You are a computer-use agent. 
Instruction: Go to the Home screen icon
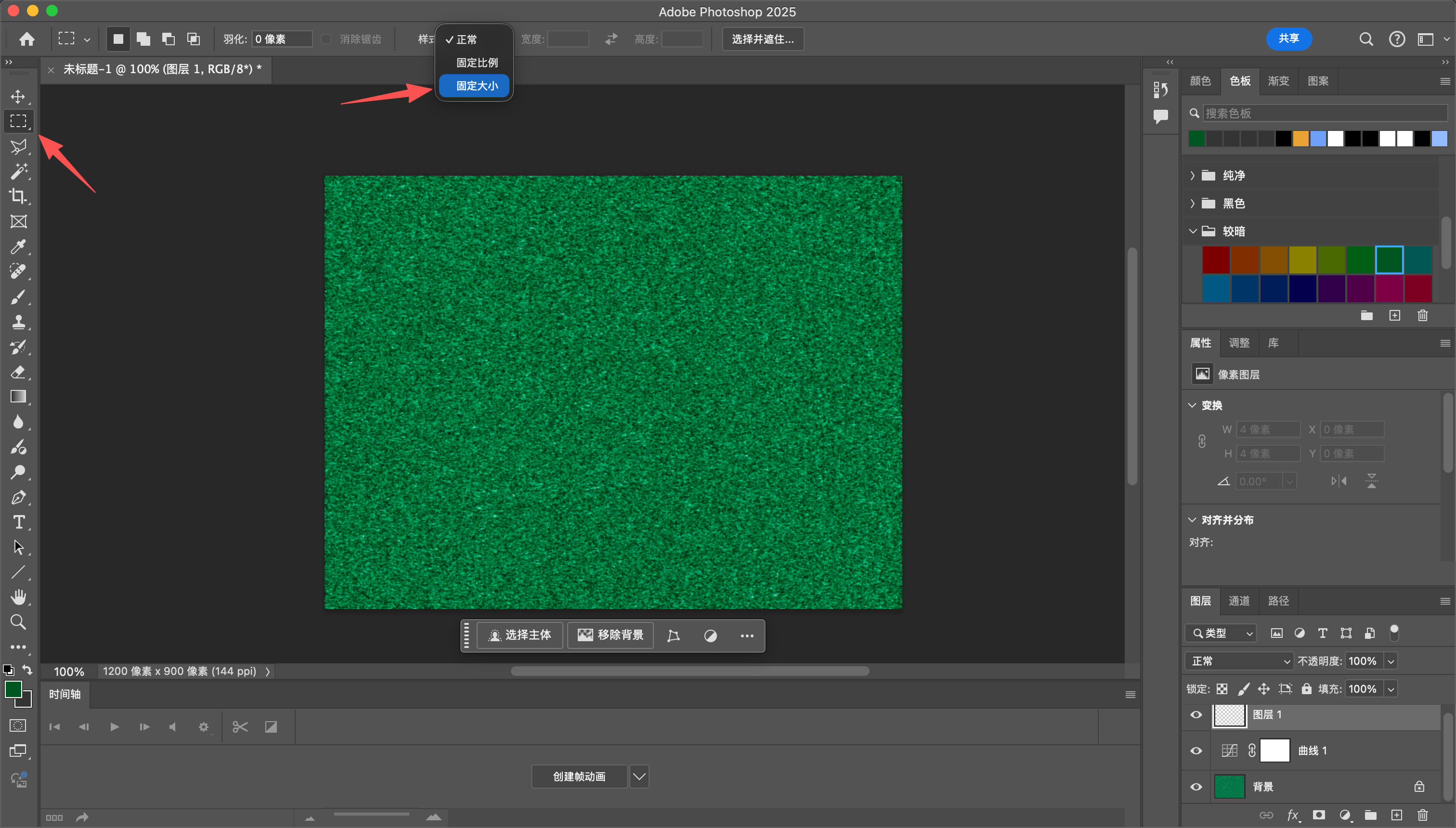coord(27,39)
